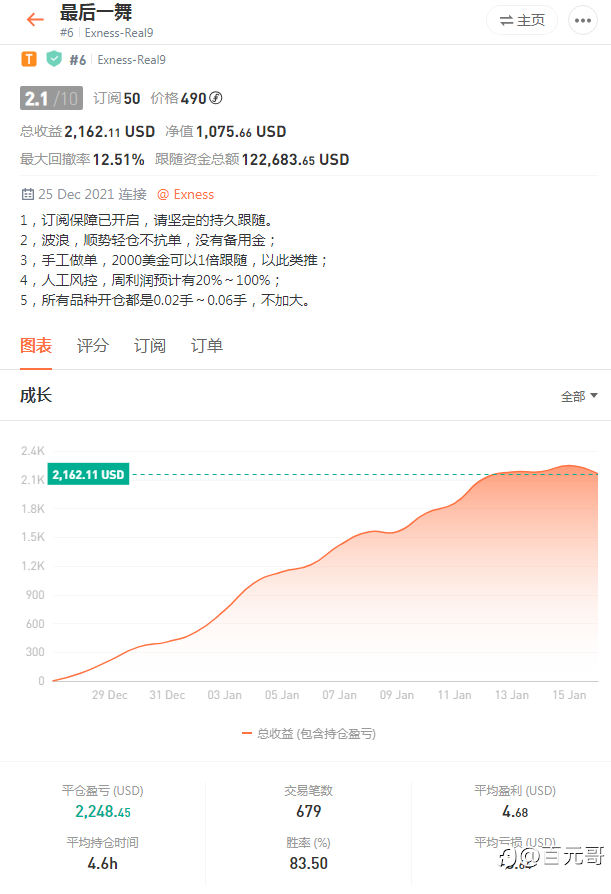Click the 25 Dec 2021 连接 date text
This screenshot has width=611, height=894.
pyautogui.click(x=92, y=194)
